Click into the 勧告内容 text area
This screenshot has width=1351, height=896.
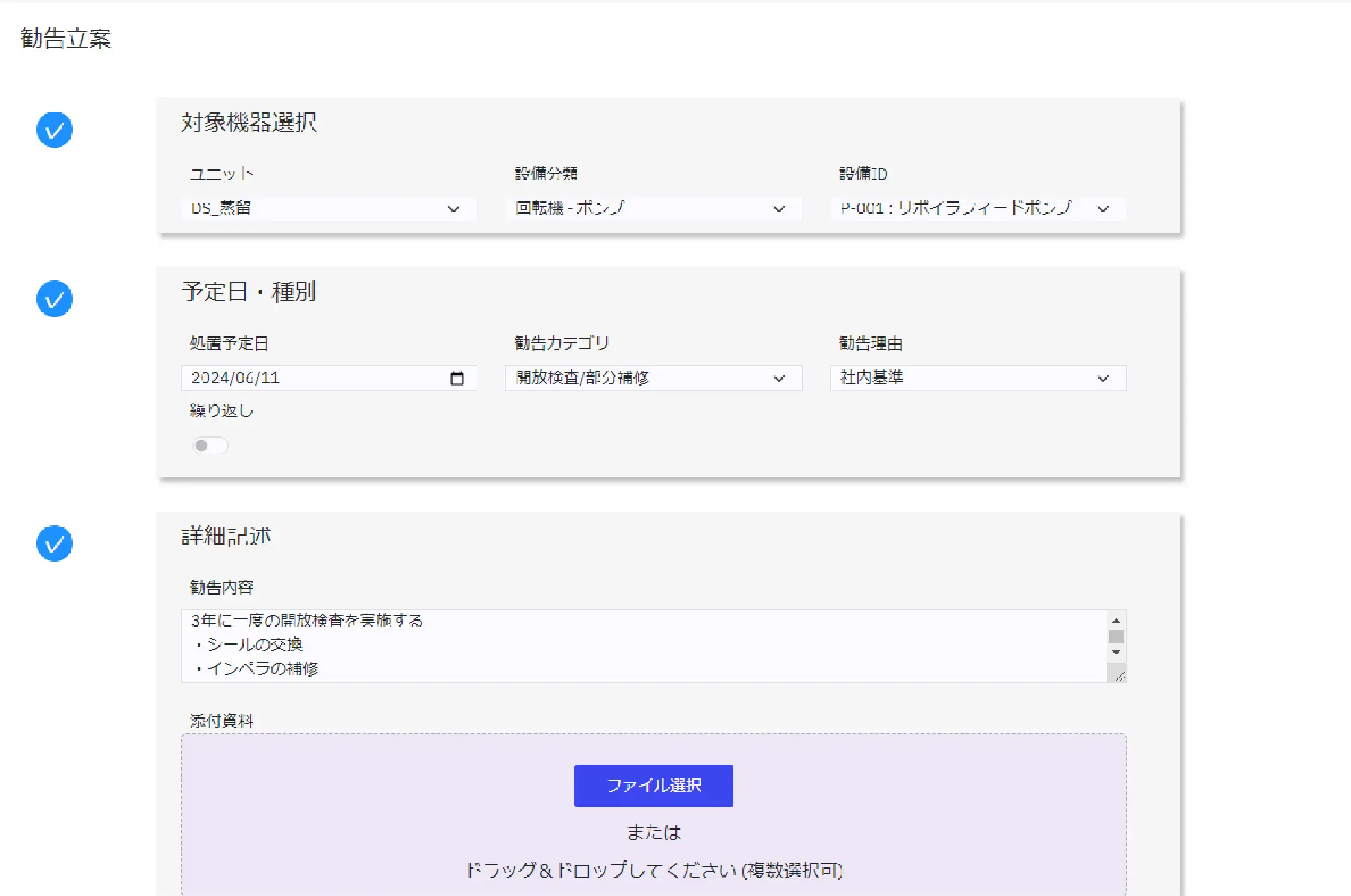(x=643, y=645)
